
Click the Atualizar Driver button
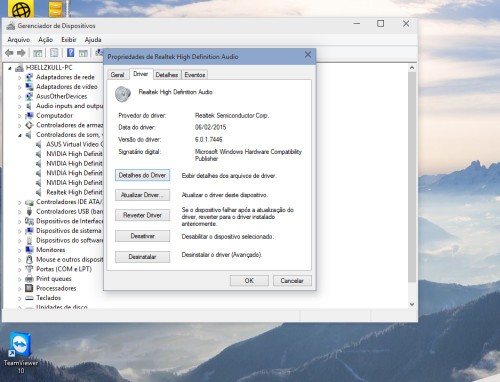pyautogui.click(x=142, y=195)
